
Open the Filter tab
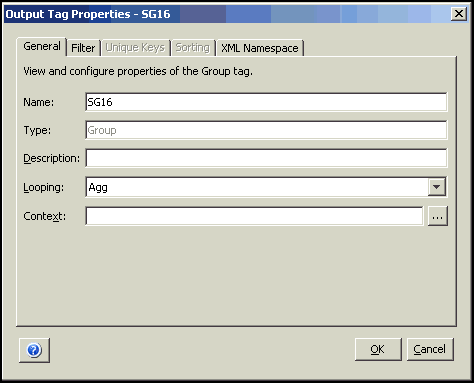[x=83, y=48]
